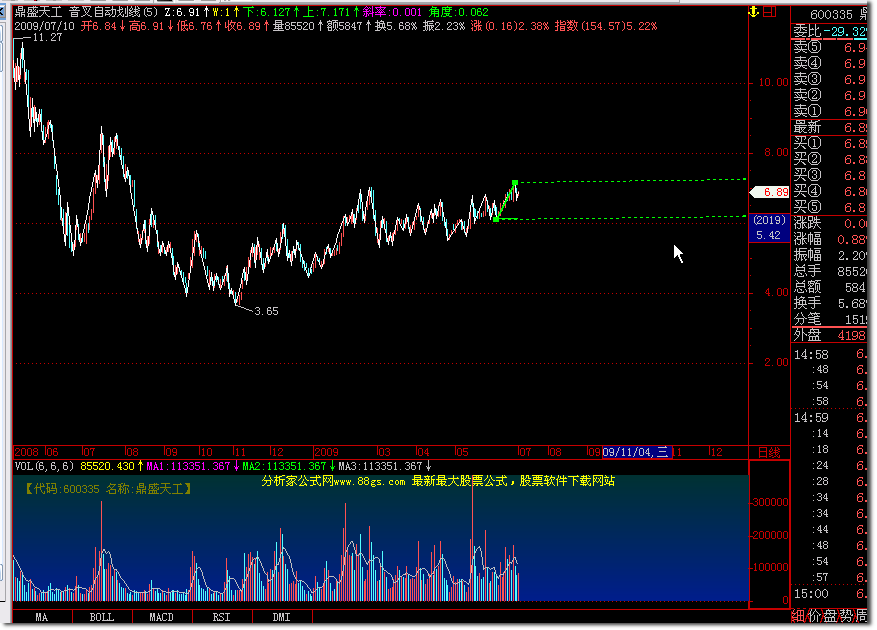Click the 2009 year marker on time axis

click(x=326, y=452)
